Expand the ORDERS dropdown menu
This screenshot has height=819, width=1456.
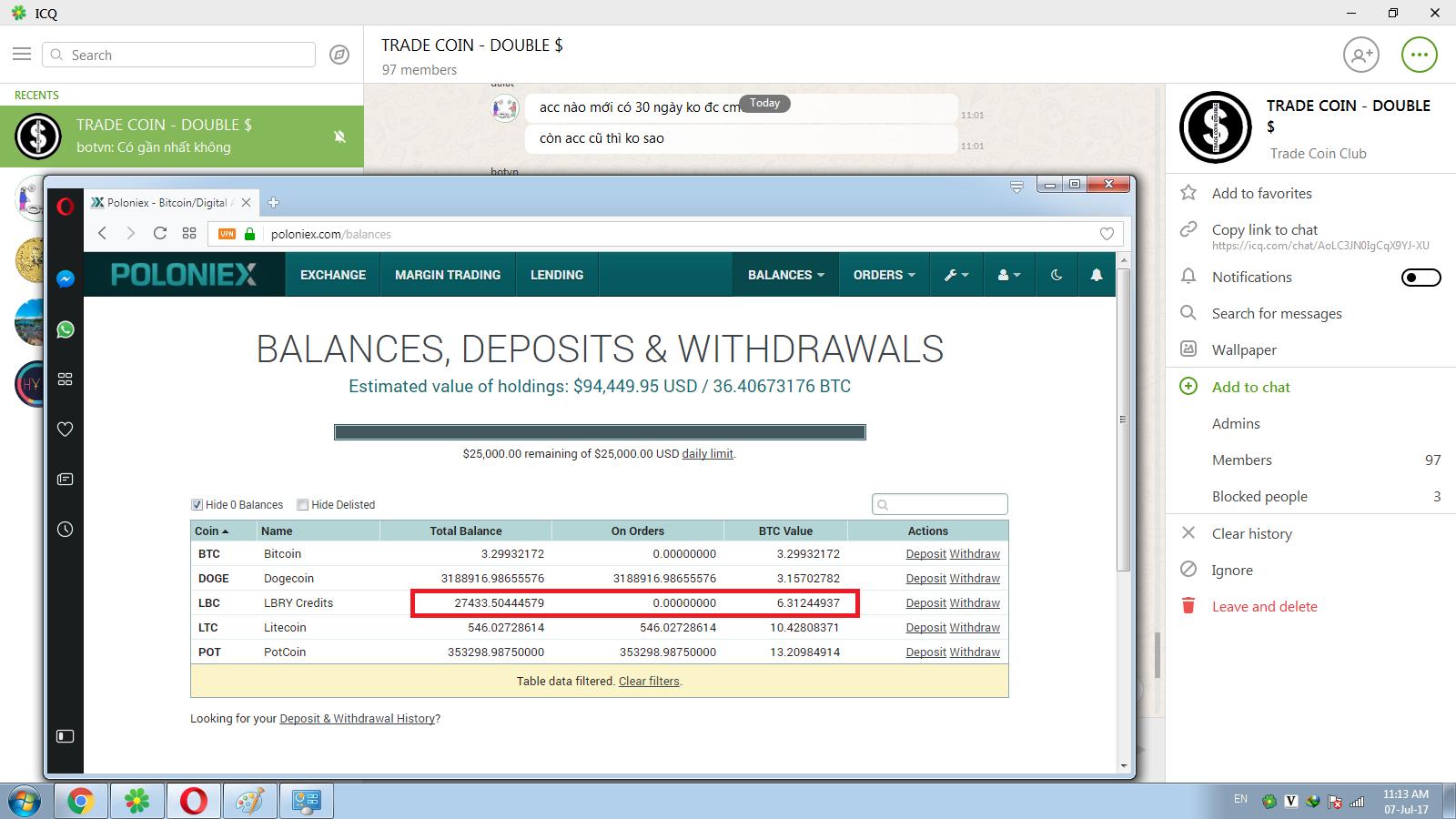[885, 275]
